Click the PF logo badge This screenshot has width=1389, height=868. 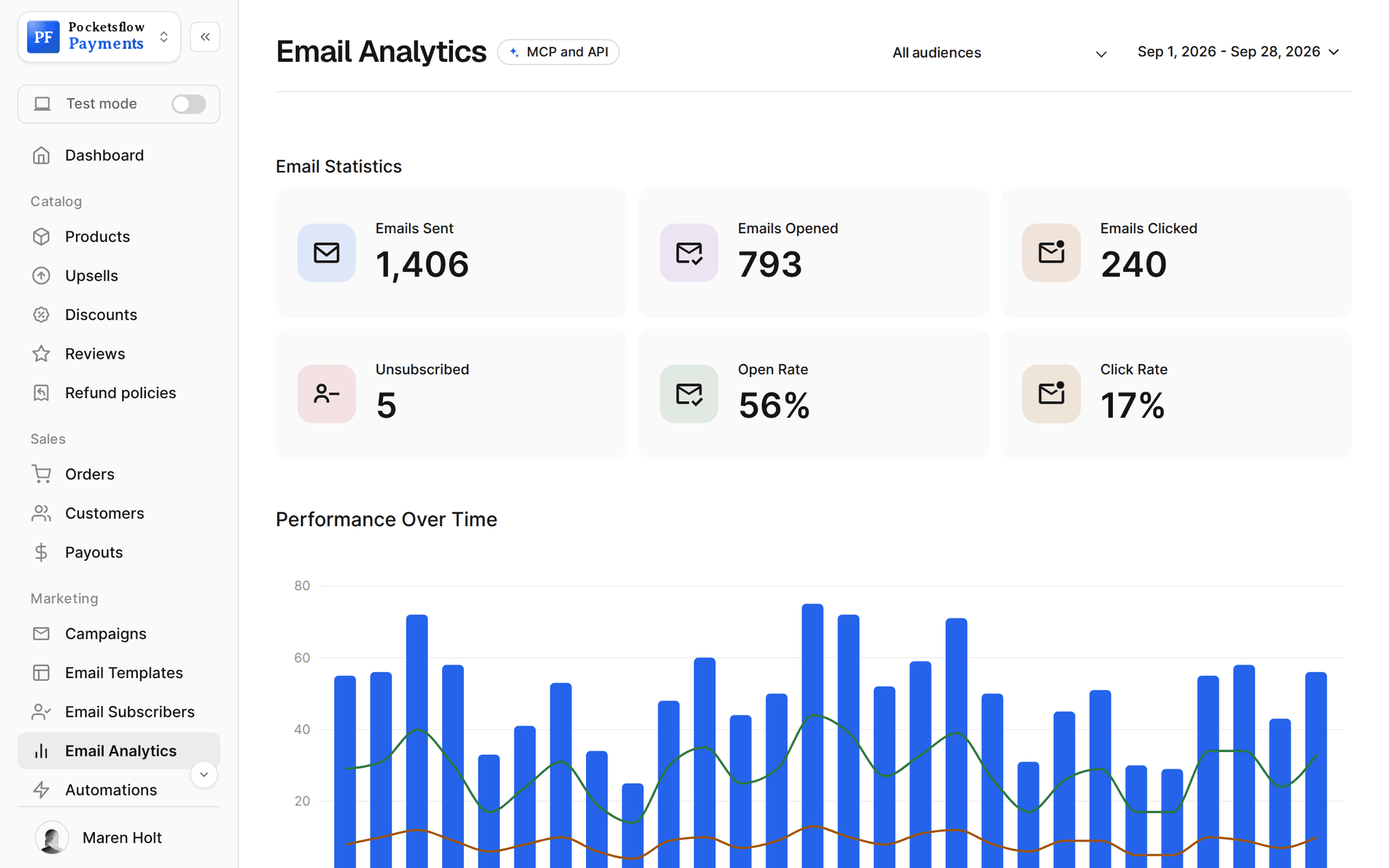(x=43, y=37)
